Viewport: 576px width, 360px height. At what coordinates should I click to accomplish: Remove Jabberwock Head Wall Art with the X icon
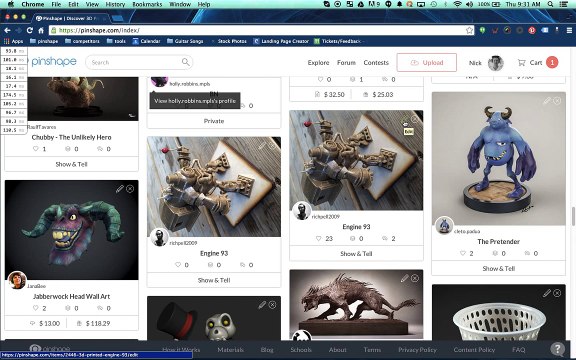[130, 189]
